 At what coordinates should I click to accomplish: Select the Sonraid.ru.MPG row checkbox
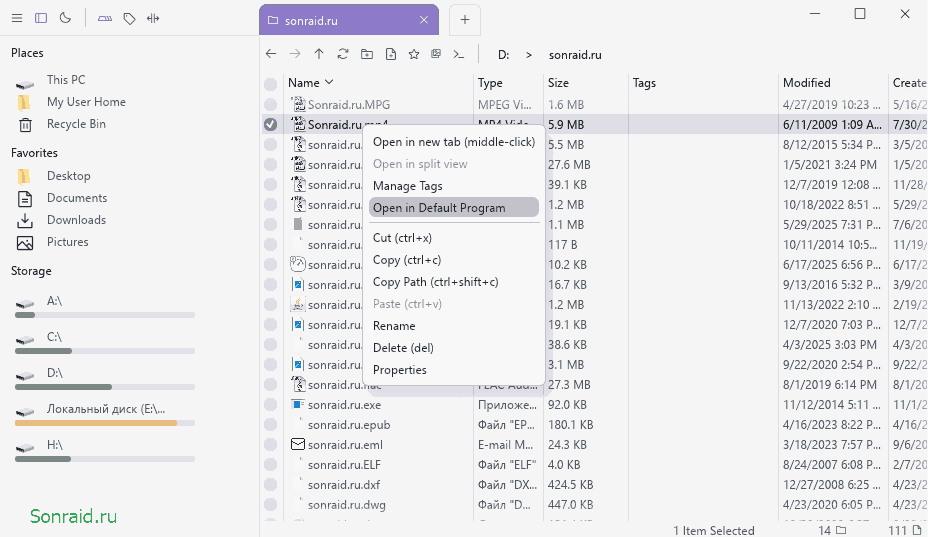point(270,105)
